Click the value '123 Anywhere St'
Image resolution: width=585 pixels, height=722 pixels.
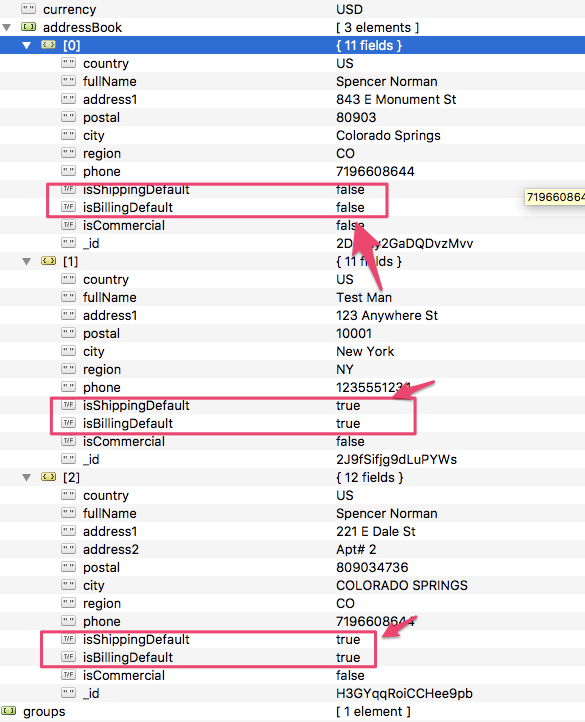387,315
